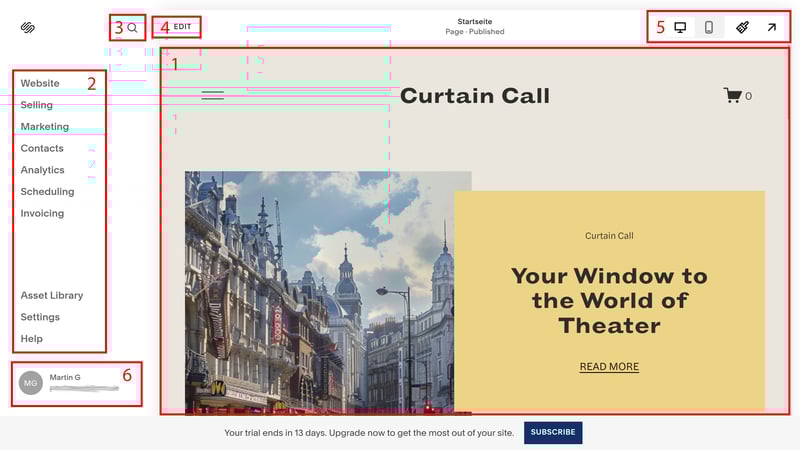
Task: Open the Website menu item
Action: tap(40, 83)
